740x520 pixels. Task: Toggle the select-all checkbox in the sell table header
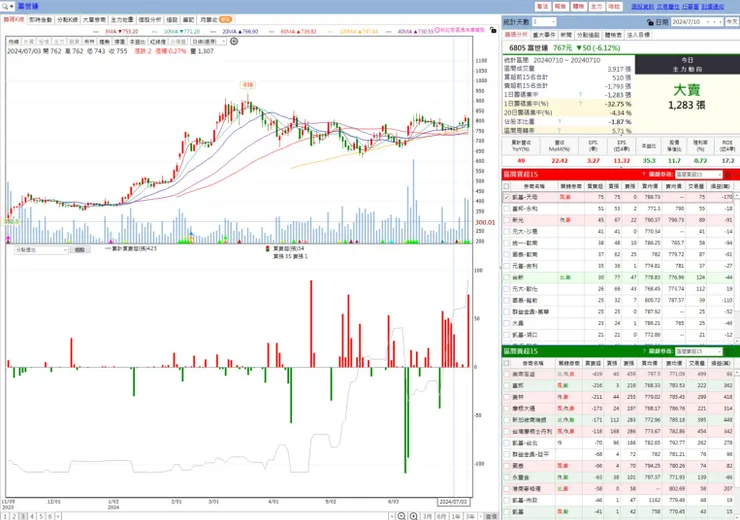pyautogui.click(x=506, y=363)
